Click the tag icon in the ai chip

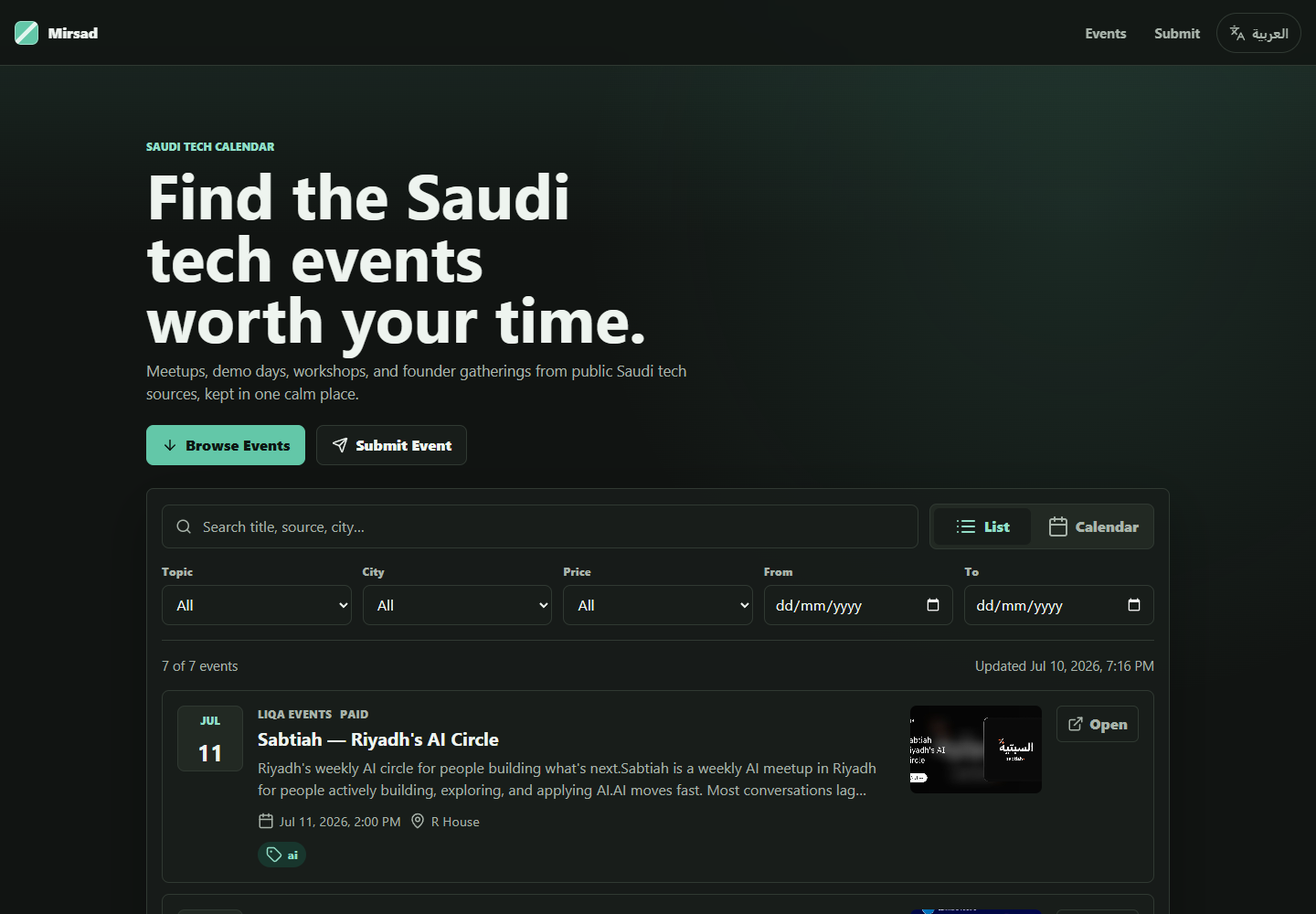point(274,855)
